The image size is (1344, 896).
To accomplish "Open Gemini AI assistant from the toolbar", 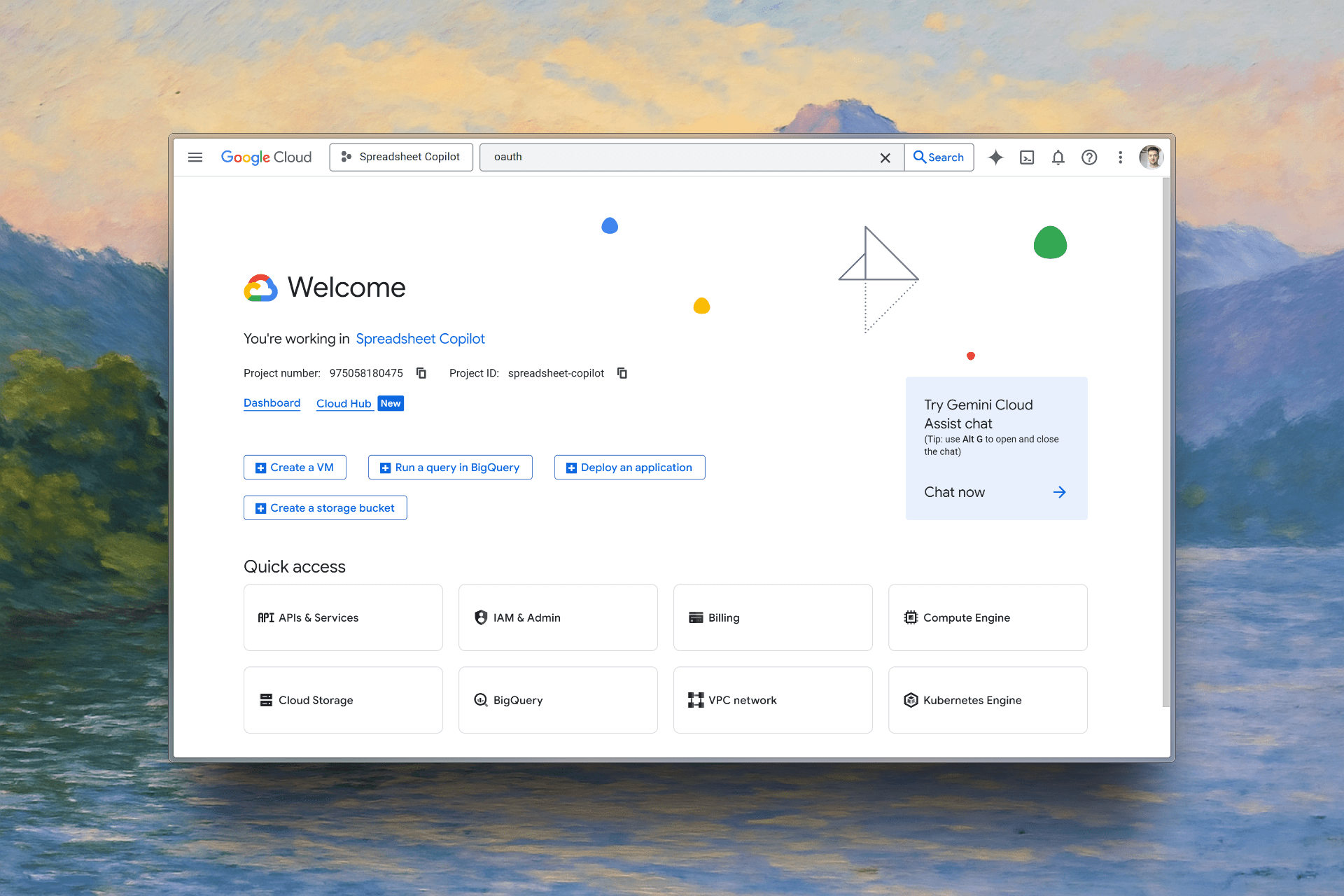I will coord(995,157).
